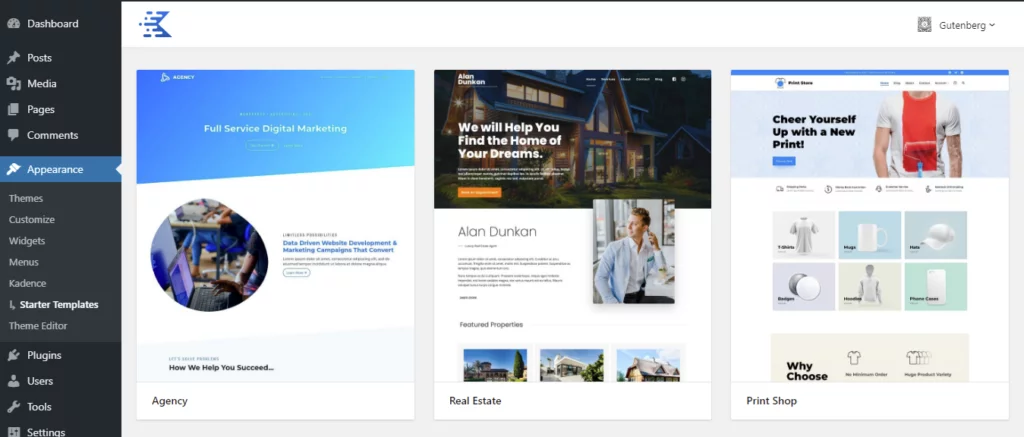Click the Tools wrench icon
The width and height of the screenshot is (1024, 437).
pos(13,406)
